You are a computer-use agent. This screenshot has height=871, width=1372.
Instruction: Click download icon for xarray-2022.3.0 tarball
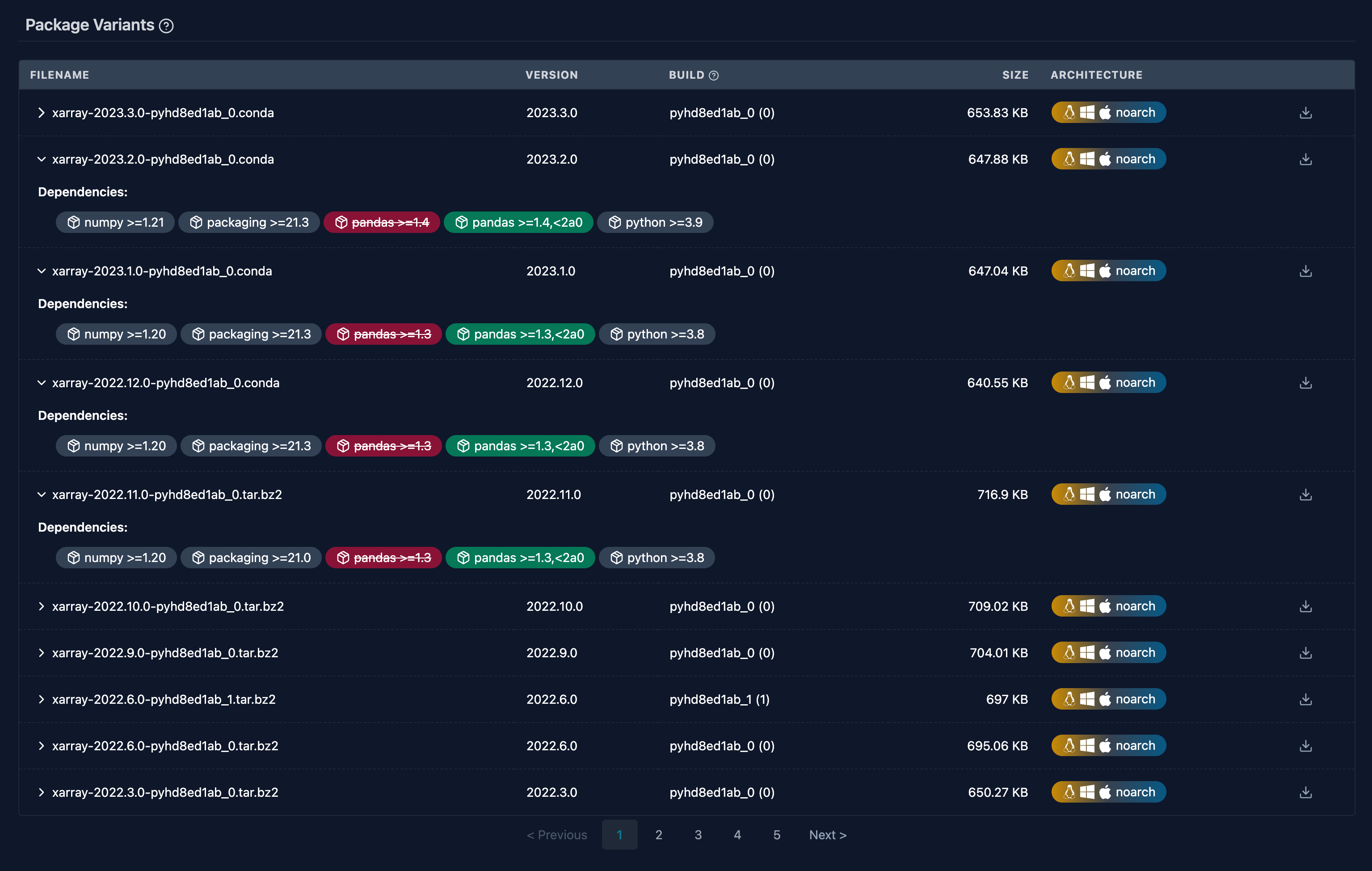pyautogui.click(x=1305, y=792)
